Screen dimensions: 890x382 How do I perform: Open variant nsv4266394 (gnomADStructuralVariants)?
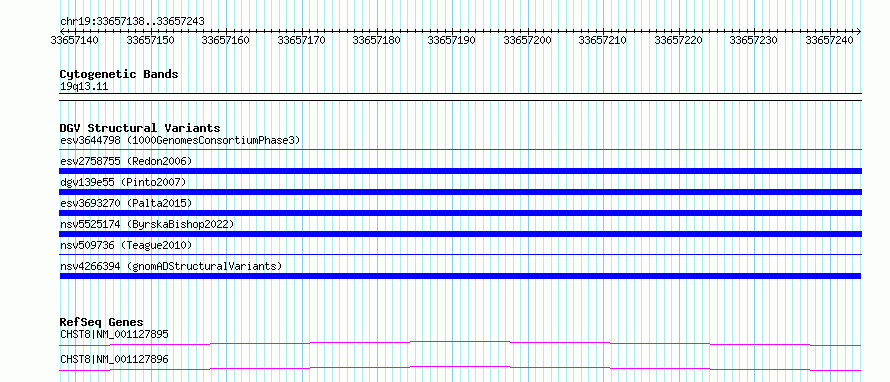tap(171, 266)
